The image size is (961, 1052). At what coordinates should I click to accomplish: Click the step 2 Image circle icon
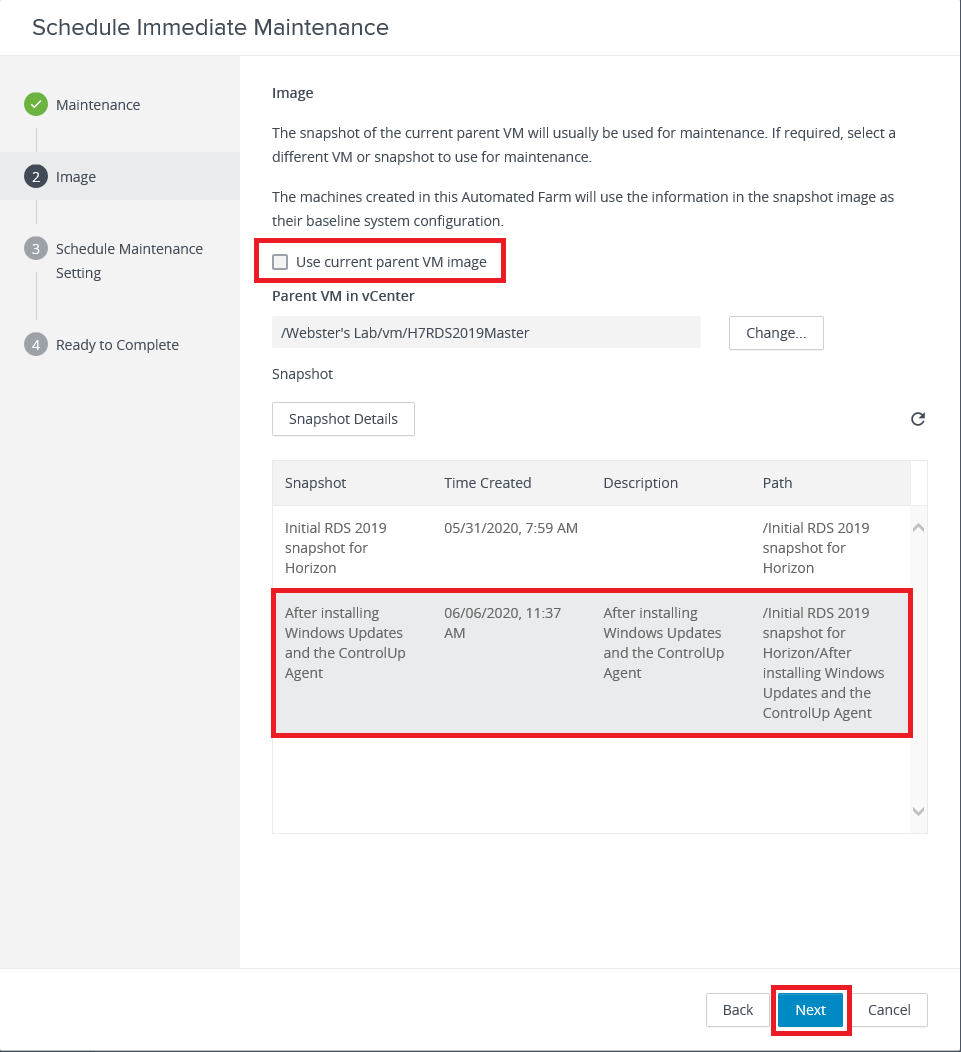pyautogui.click(x=36, y=177)
